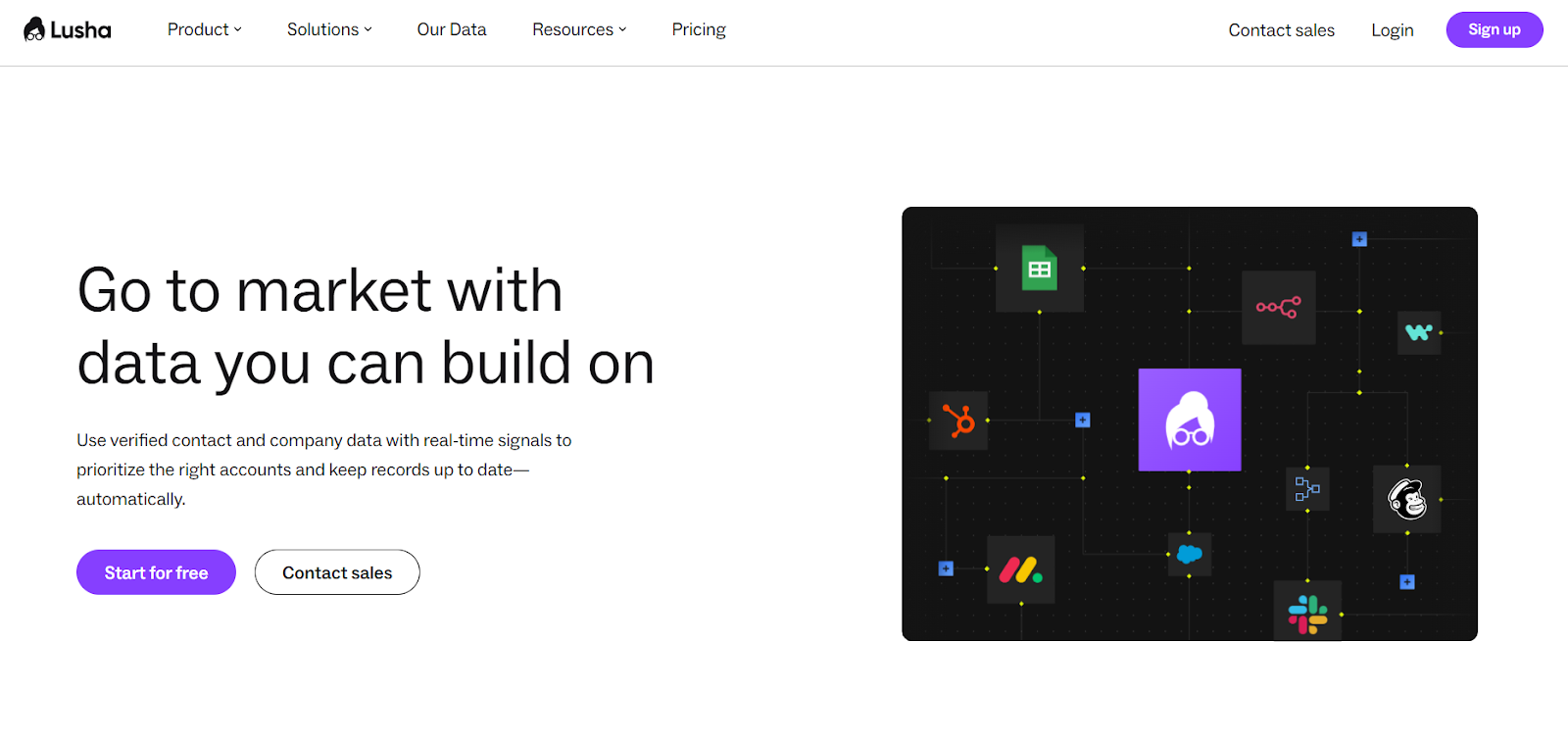Click the 'Use verified contact and company data' paragraph

pyautogui.click(x=324, y=469)
